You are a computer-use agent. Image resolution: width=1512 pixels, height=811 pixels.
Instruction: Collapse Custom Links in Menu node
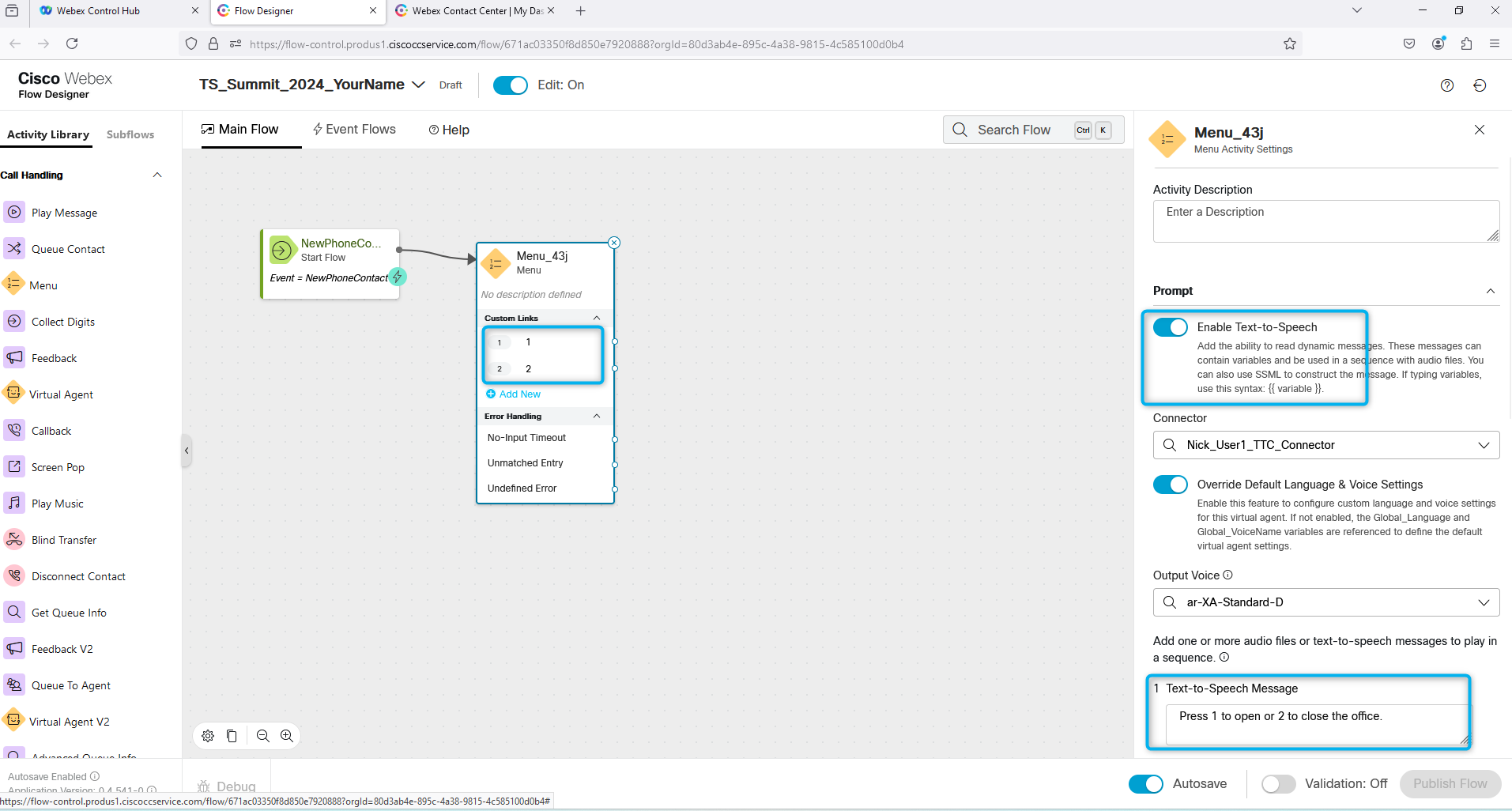pos(597,318)
